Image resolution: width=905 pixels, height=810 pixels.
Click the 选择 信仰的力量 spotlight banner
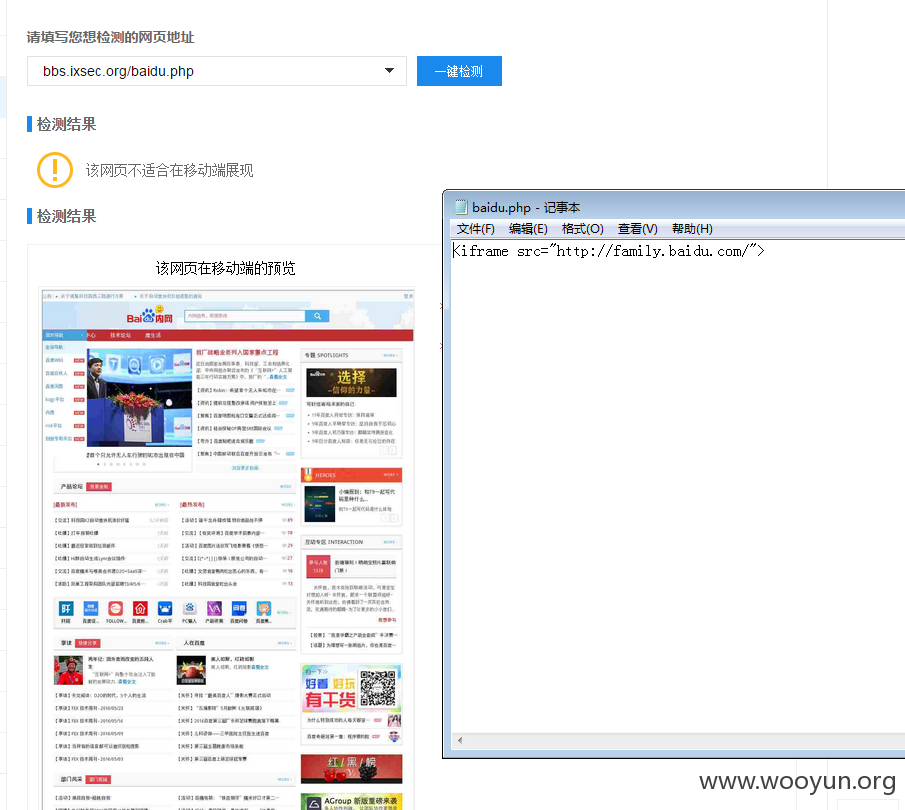351,382
